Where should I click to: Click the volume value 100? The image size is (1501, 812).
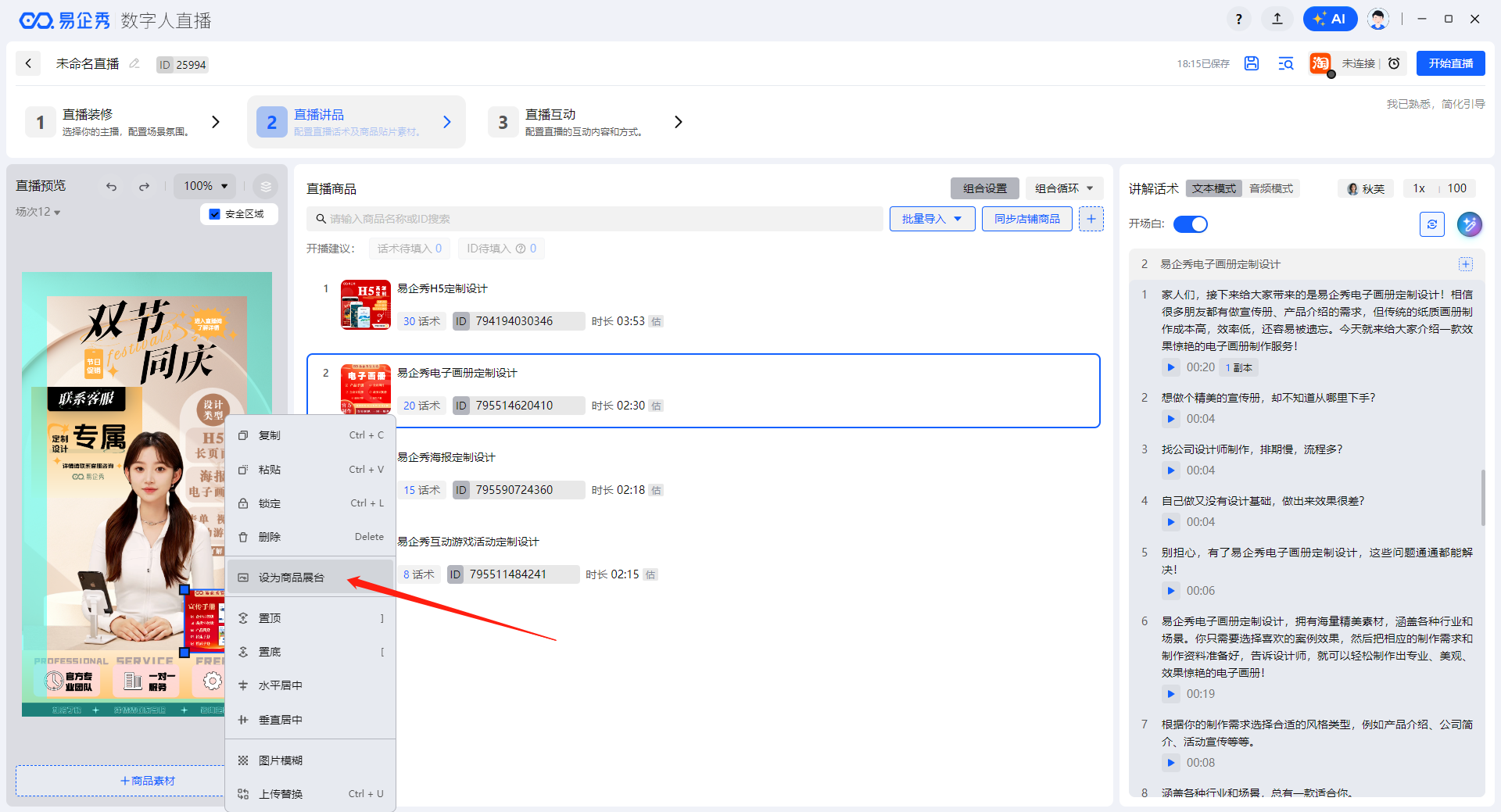pyautogui.click(x=1456, y=188)
